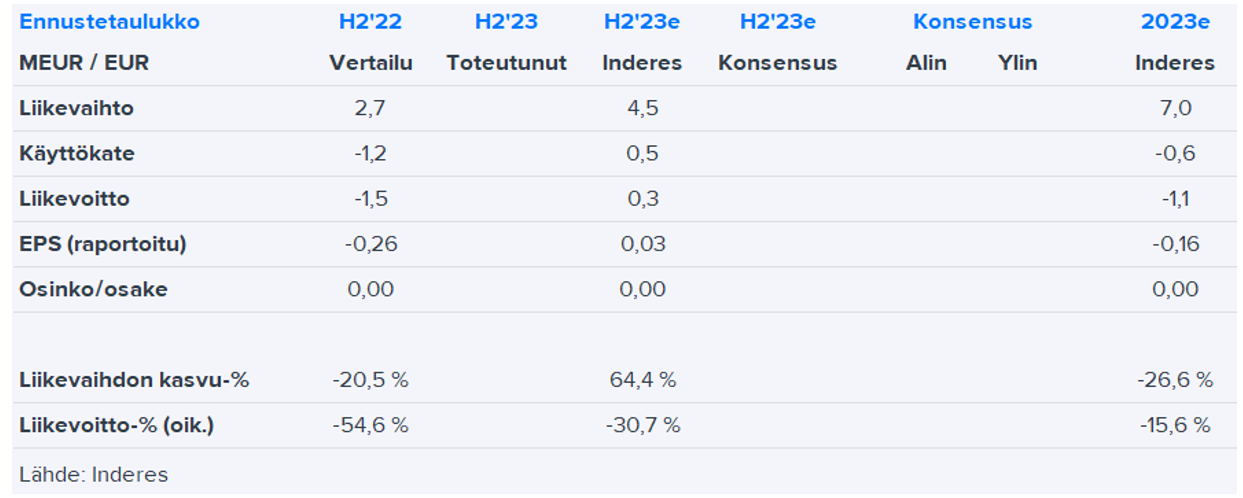Click the Osinko/osake row label

[x=93, y=290]
